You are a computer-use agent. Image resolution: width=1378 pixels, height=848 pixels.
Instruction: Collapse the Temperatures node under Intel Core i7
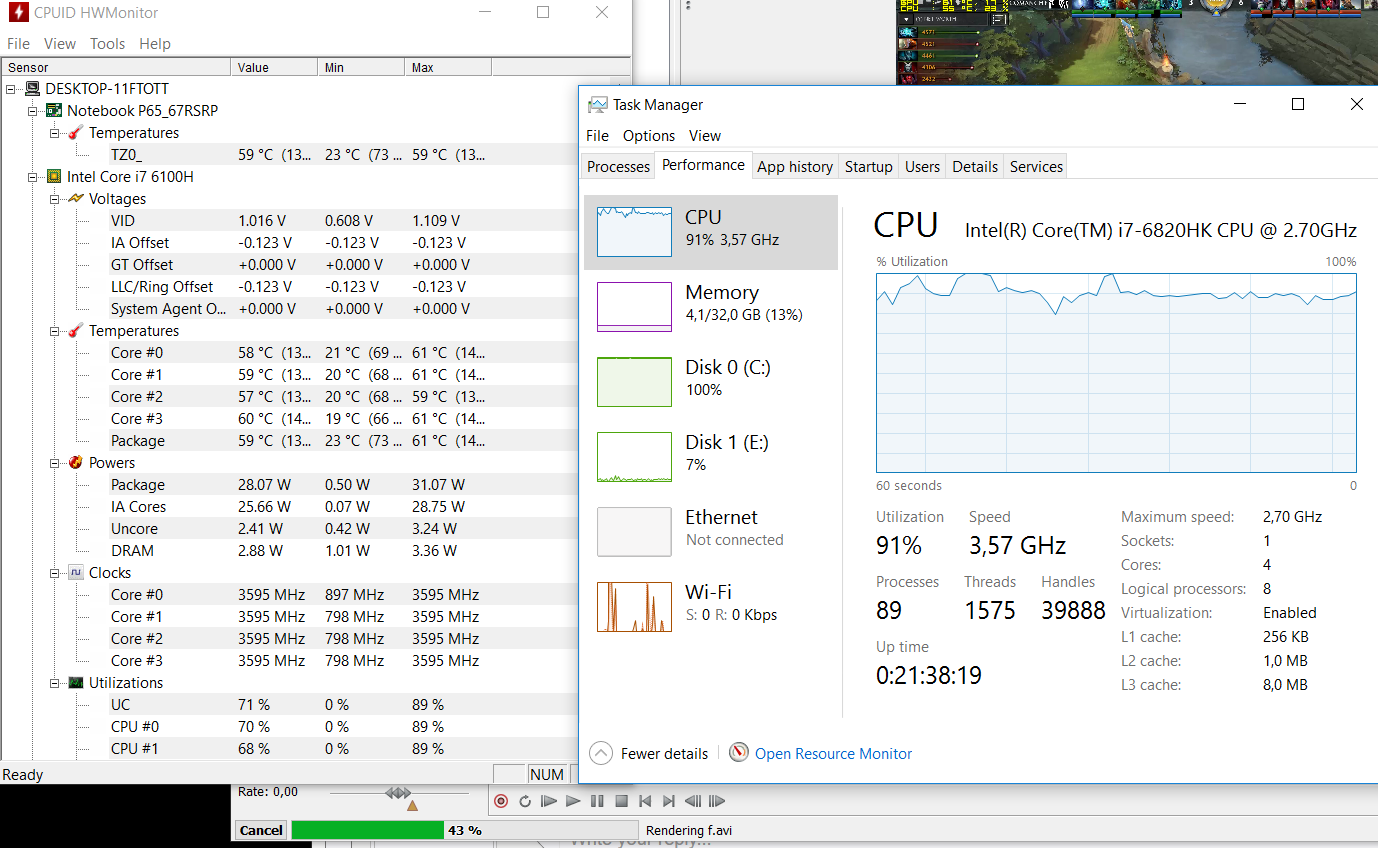[x=56, y=331]
